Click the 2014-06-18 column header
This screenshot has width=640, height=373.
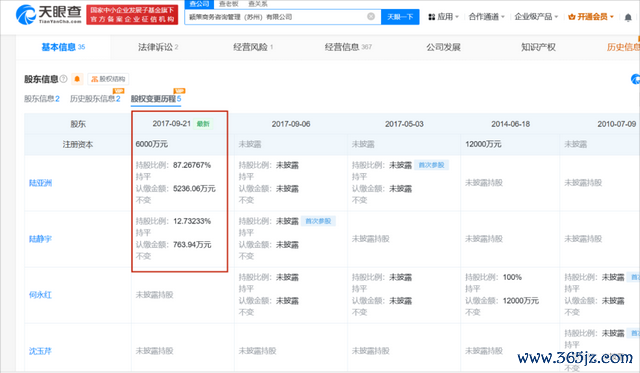[511, 124]
